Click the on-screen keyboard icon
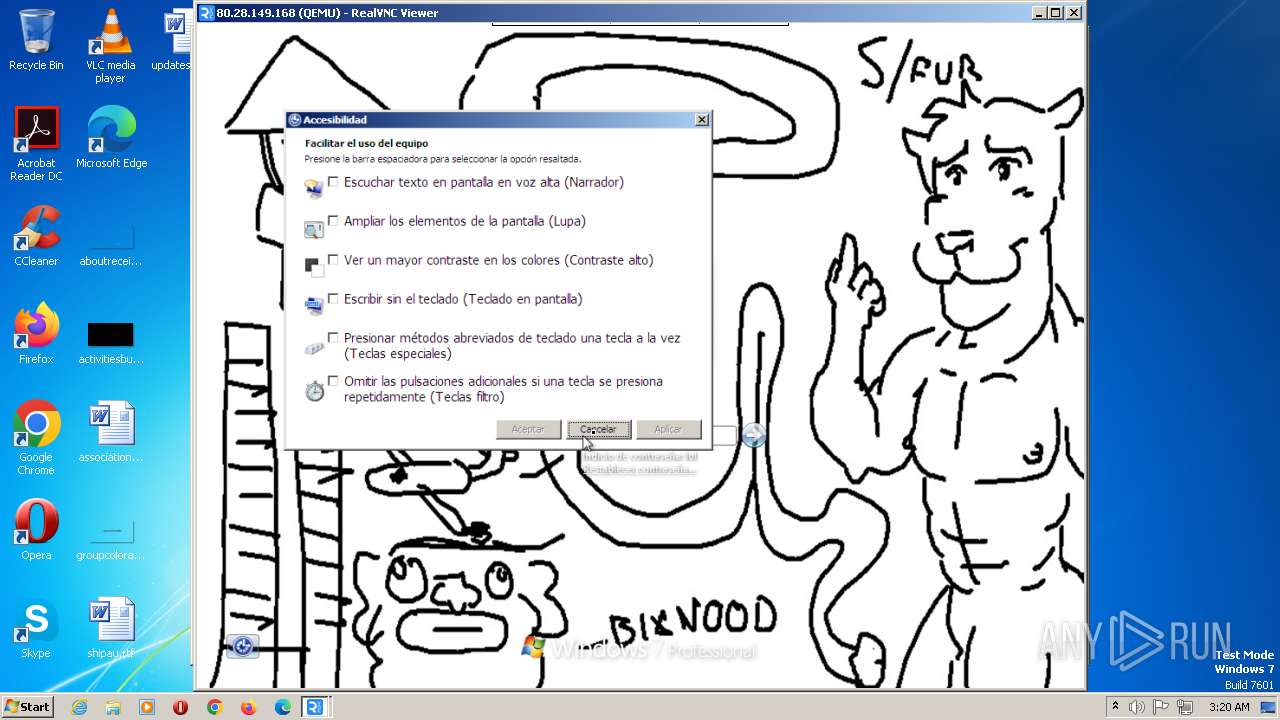The height and width of the screenshot is (720, 1280). click(314, 305)
